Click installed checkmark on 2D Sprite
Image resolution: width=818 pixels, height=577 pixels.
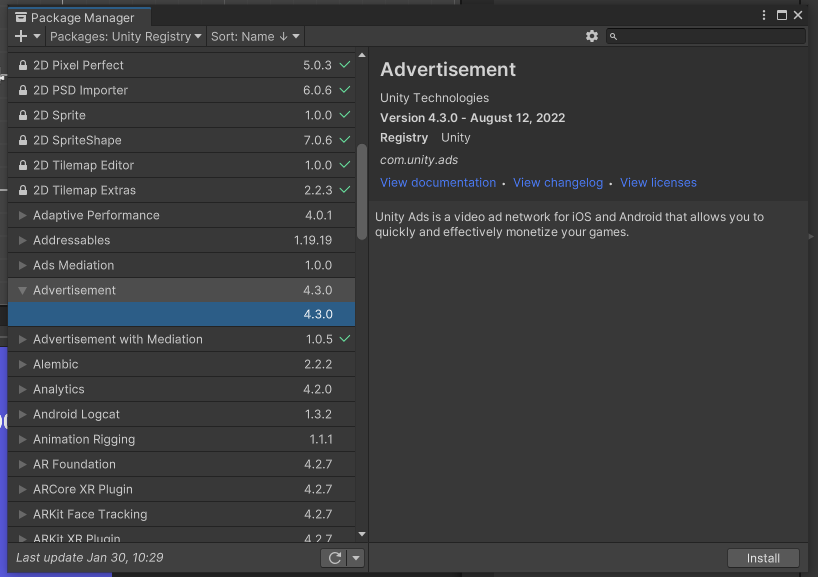pos(345,115)
